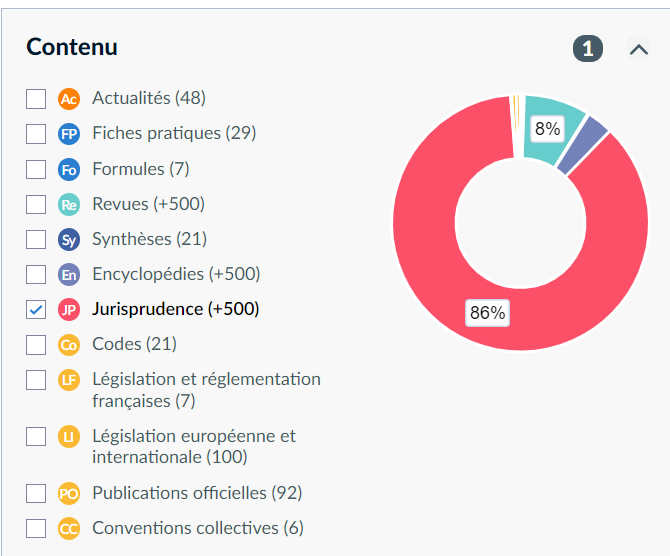Enable the Publications officielles (92) checkbox

click(36, 494)
